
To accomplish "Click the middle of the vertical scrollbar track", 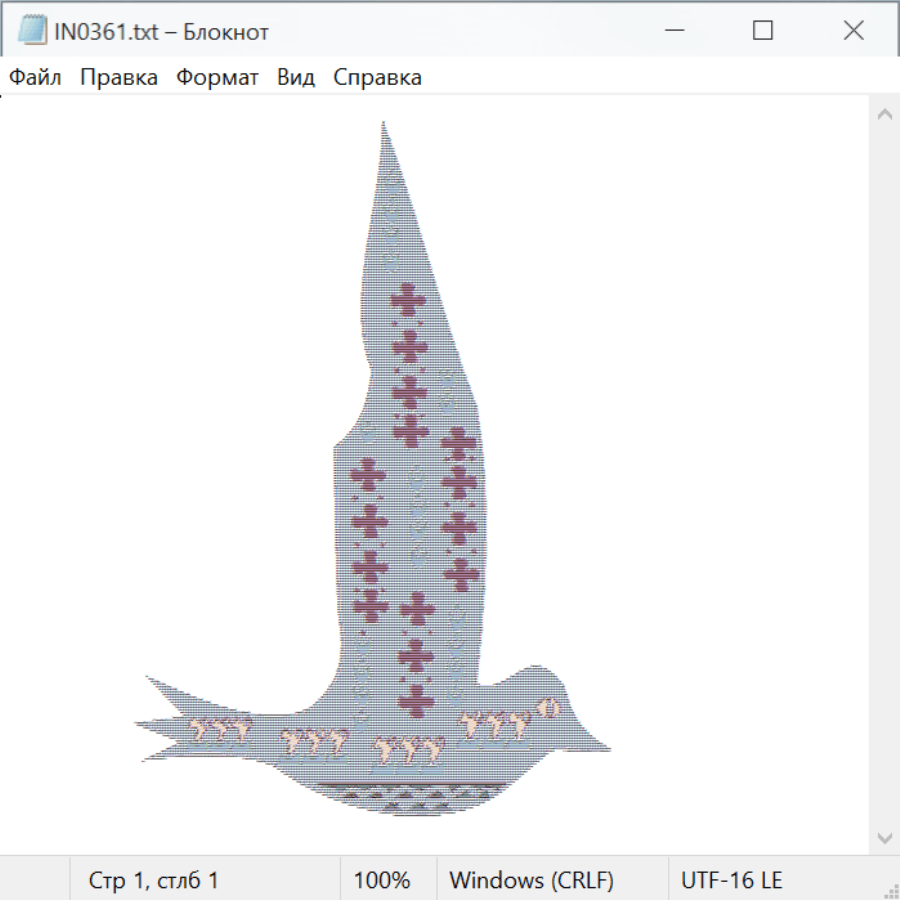I will tap(884, 475).
